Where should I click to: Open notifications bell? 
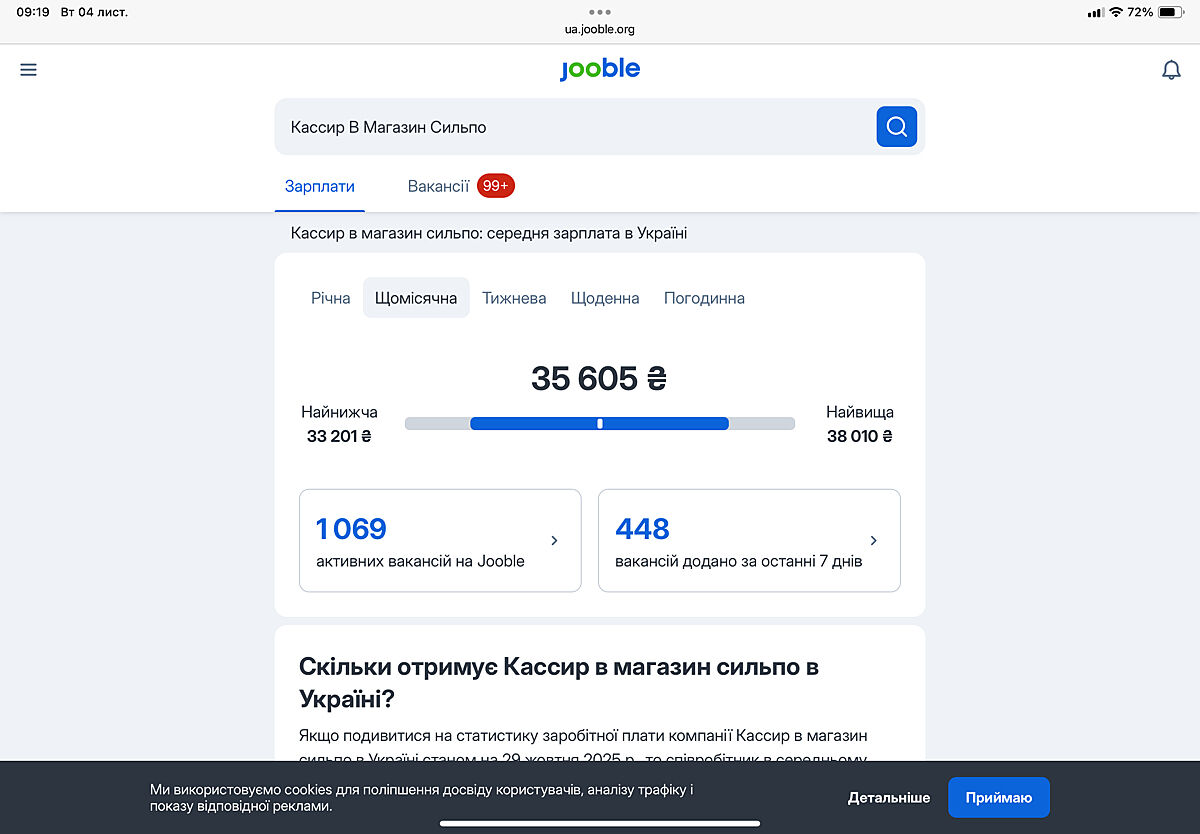tap(1171, 70)
